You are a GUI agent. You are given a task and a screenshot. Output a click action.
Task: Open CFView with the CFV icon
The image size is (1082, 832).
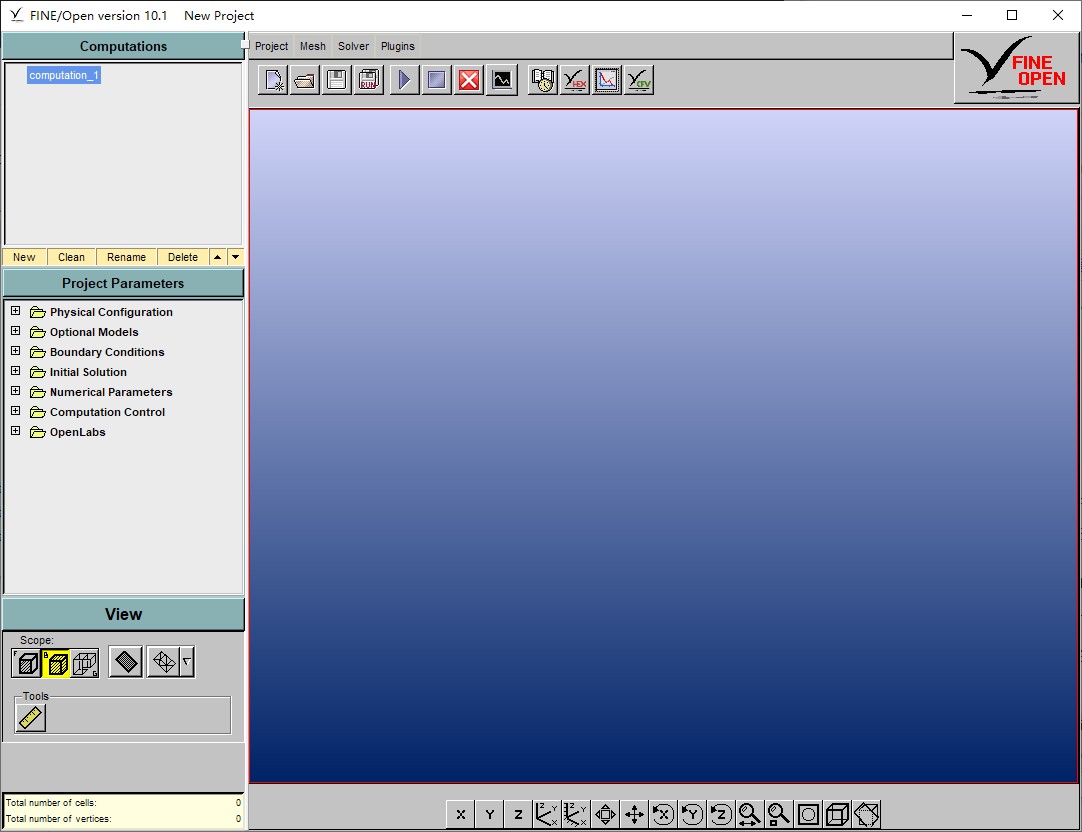pyautogui.click(x=639, y=80)
